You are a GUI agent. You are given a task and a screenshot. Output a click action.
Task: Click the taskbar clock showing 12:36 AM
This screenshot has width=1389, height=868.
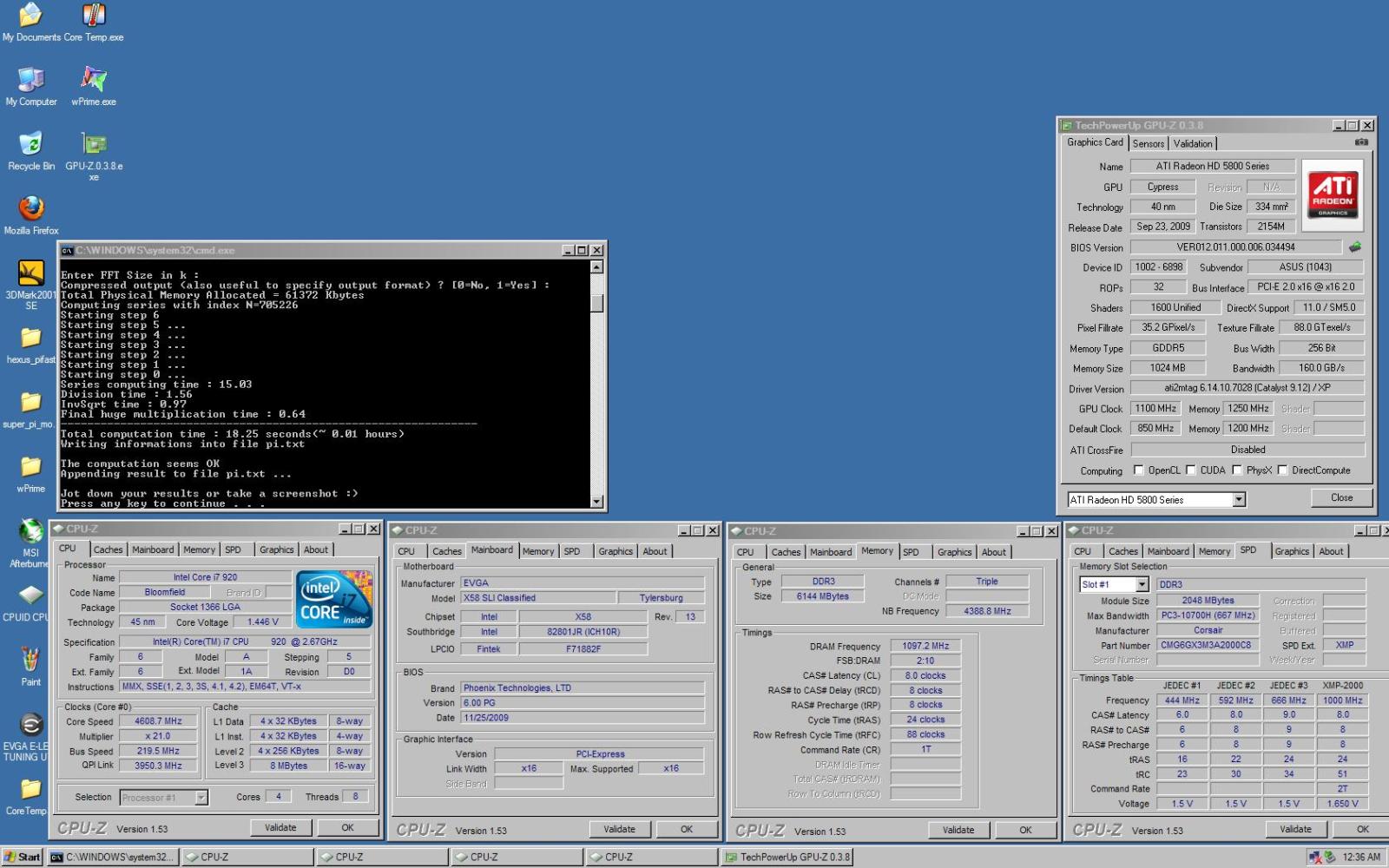[1361, 858]
